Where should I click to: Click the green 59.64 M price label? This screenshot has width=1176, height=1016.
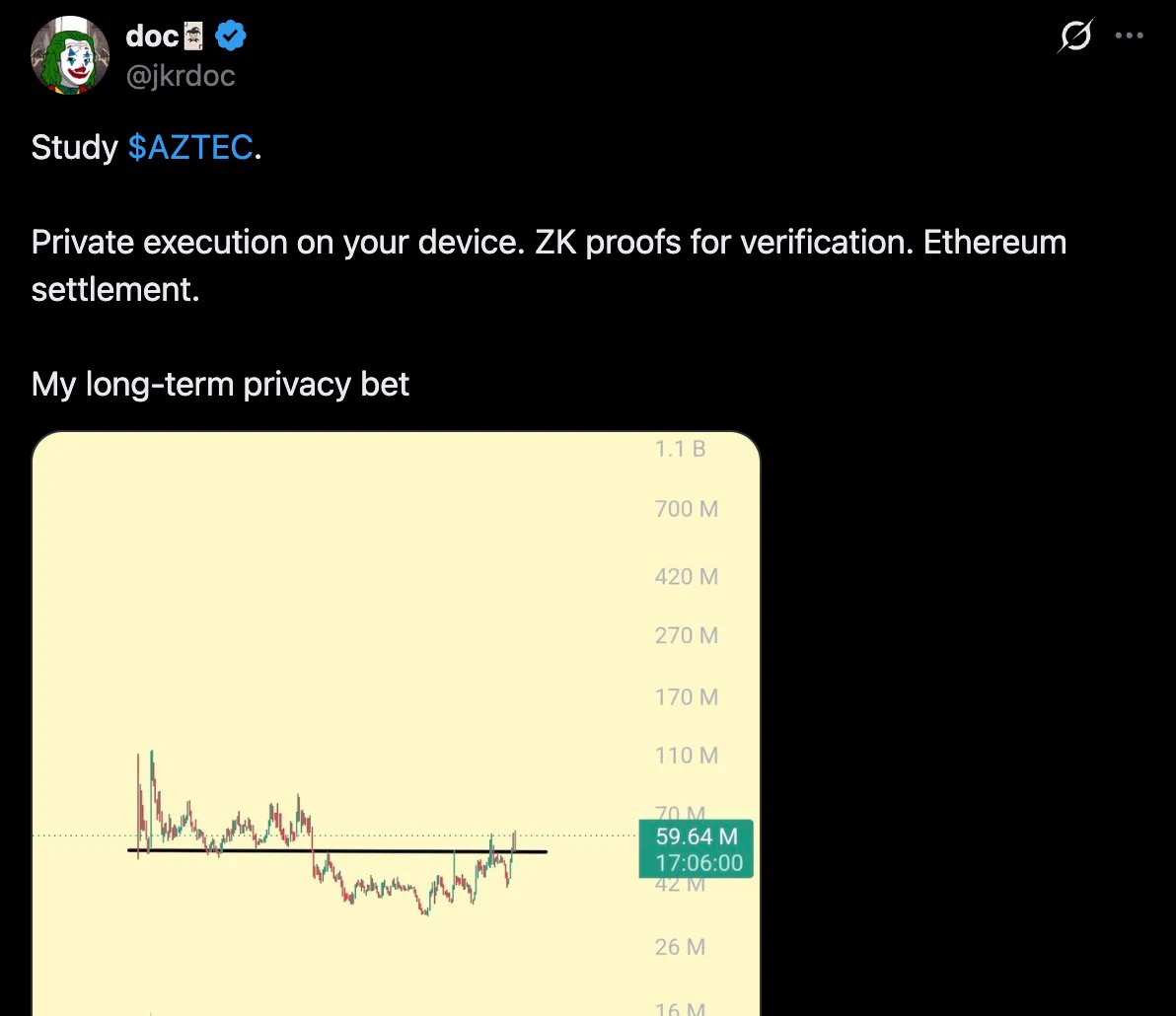point(696,848)
